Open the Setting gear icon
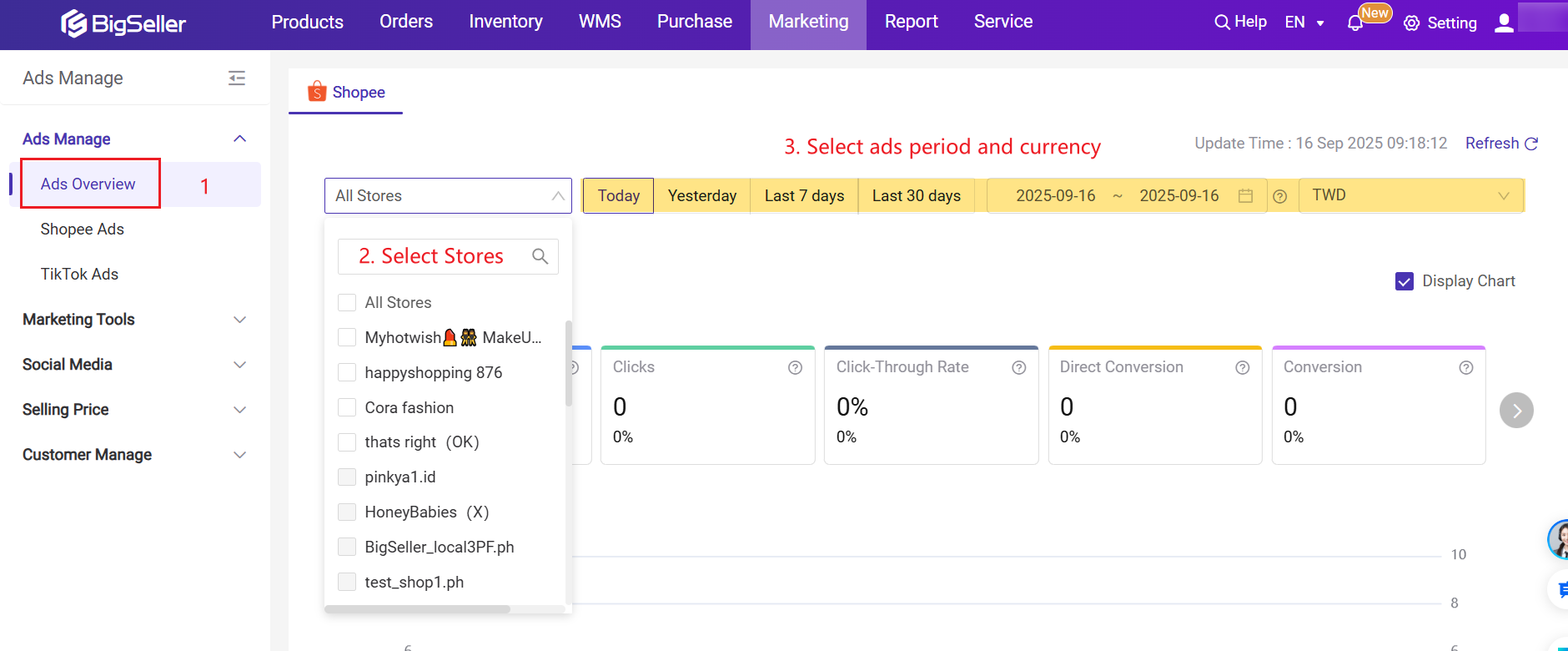 1411,23
